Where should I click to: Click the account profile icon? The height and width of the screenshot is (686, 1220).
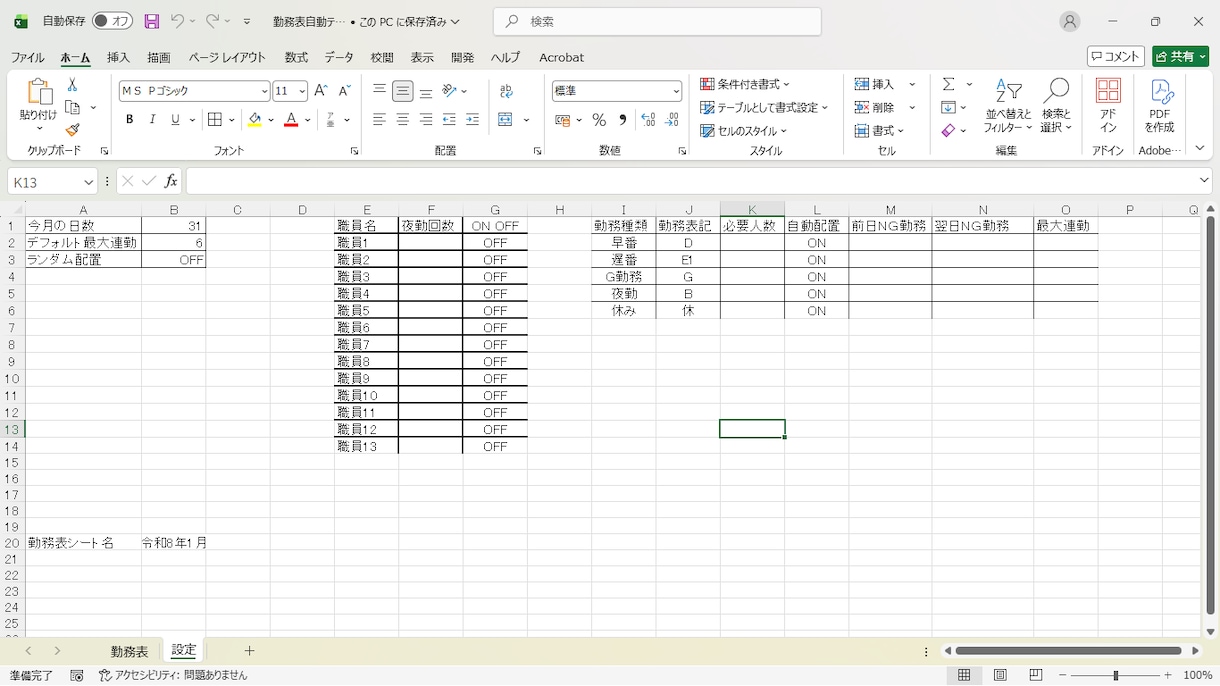(1070, 21)
